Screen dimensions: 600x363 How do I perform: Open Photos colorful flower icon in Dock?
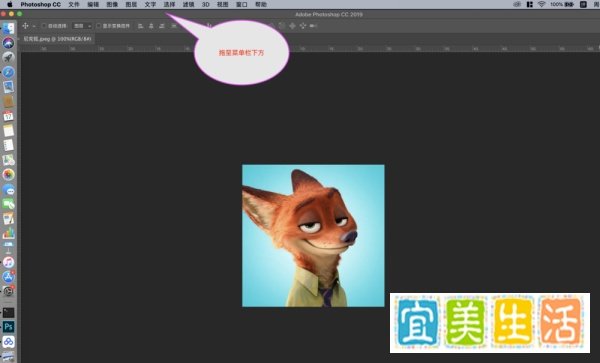coord(8,174)
